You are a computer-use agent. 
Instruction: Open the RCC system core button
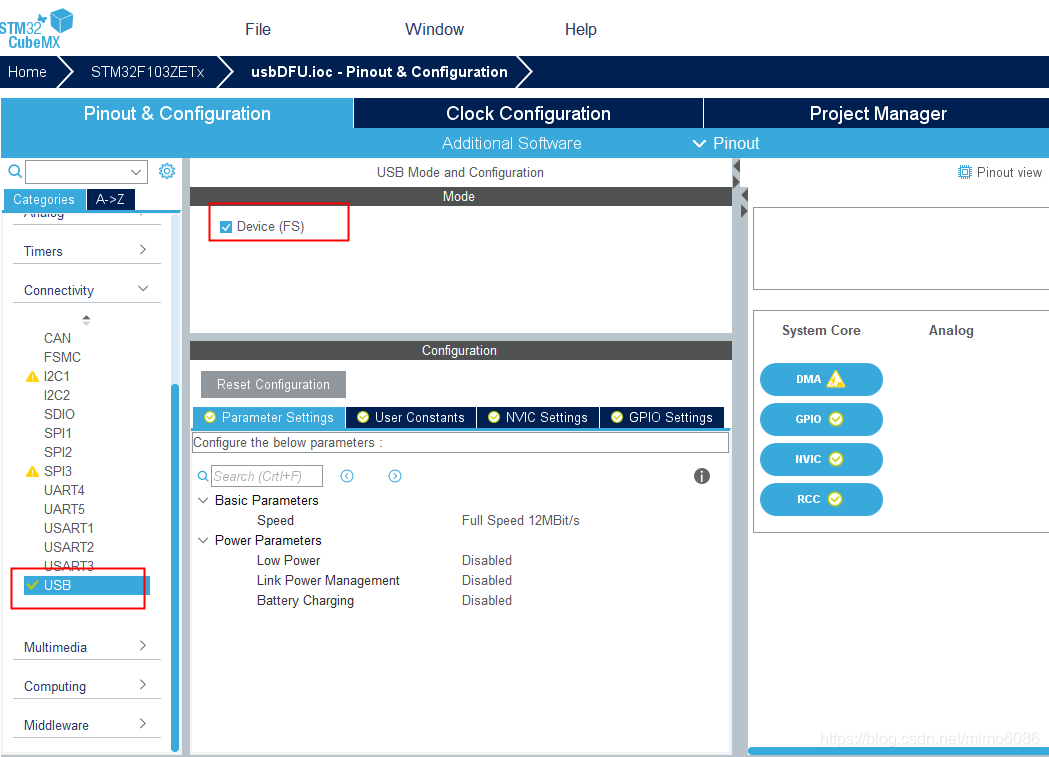pyautogui.click(x=821, y=500)
